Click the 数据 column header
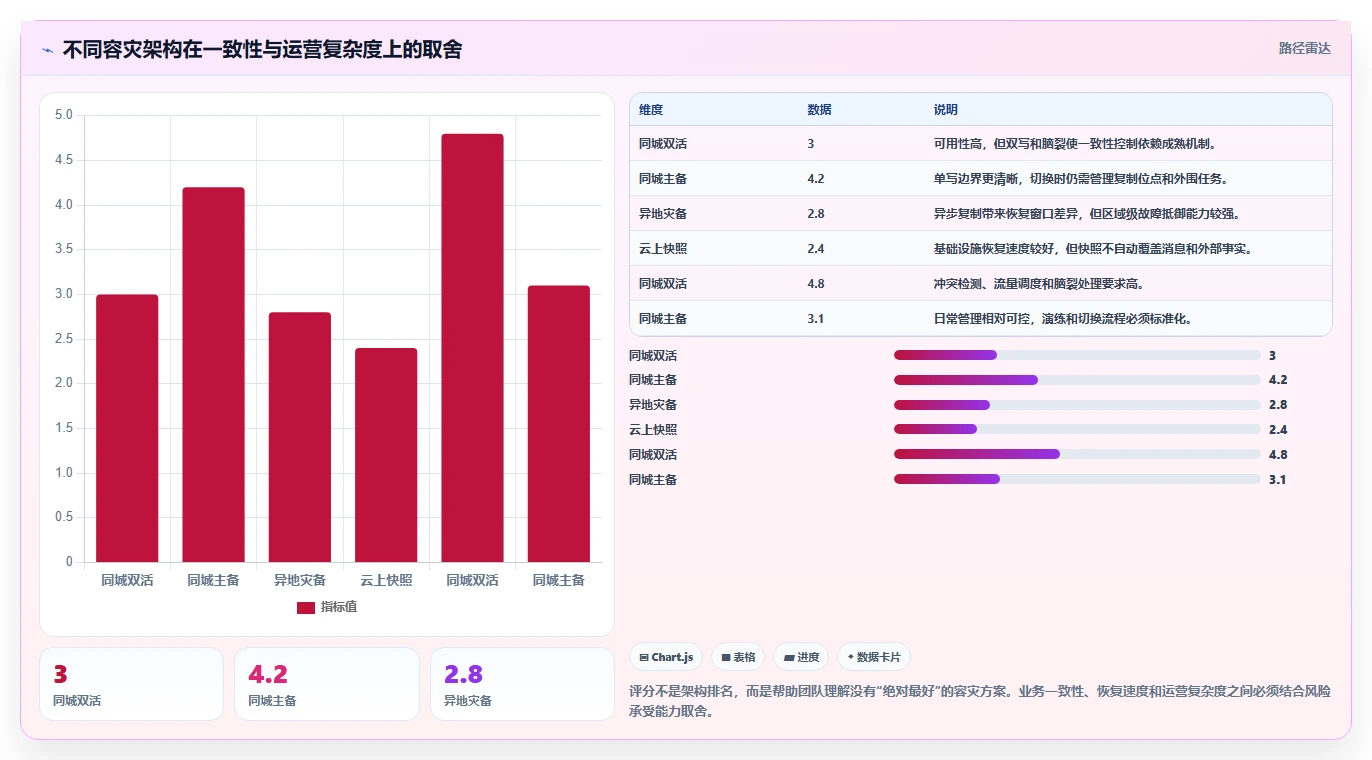 819,109
